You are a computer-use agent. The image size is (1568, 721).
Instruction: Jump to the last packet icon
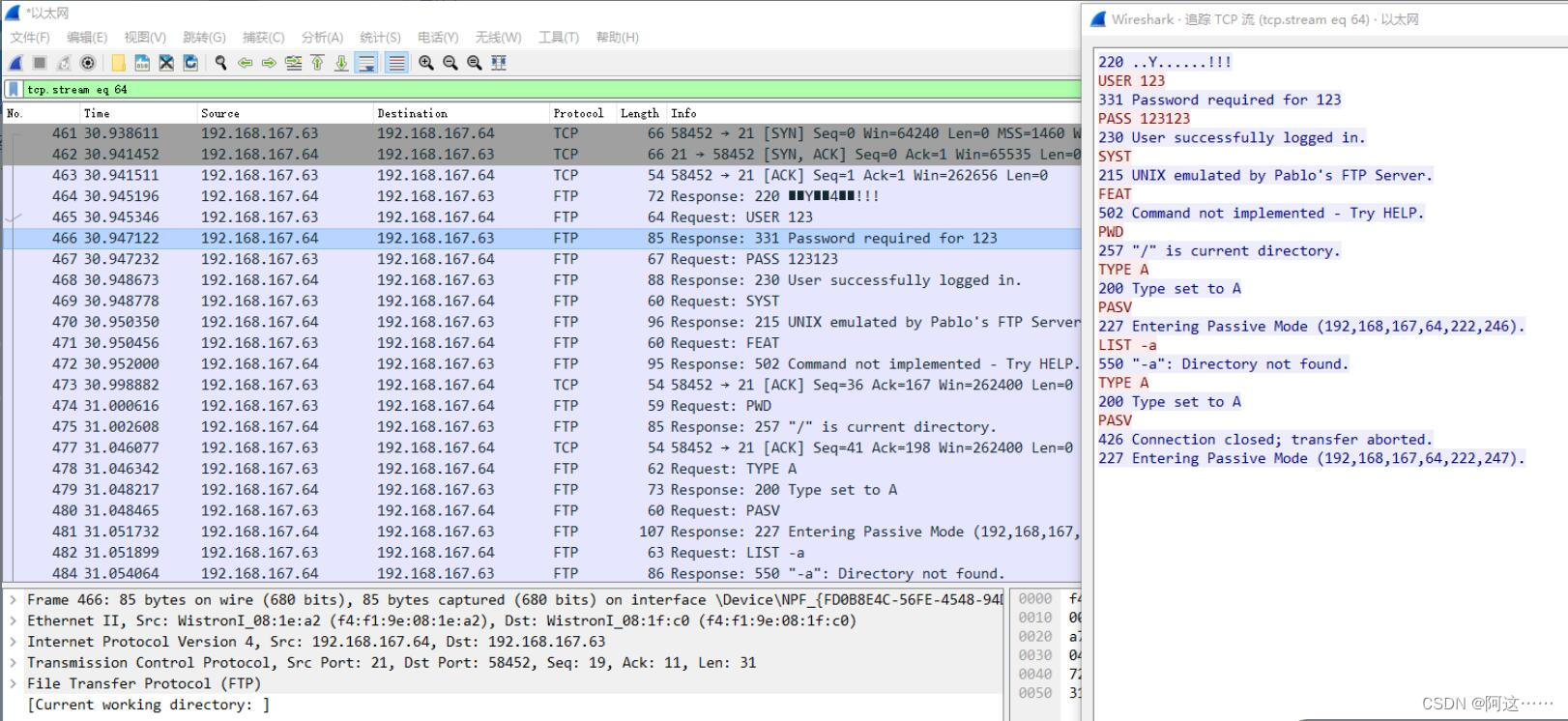click(x=341, y=63)
